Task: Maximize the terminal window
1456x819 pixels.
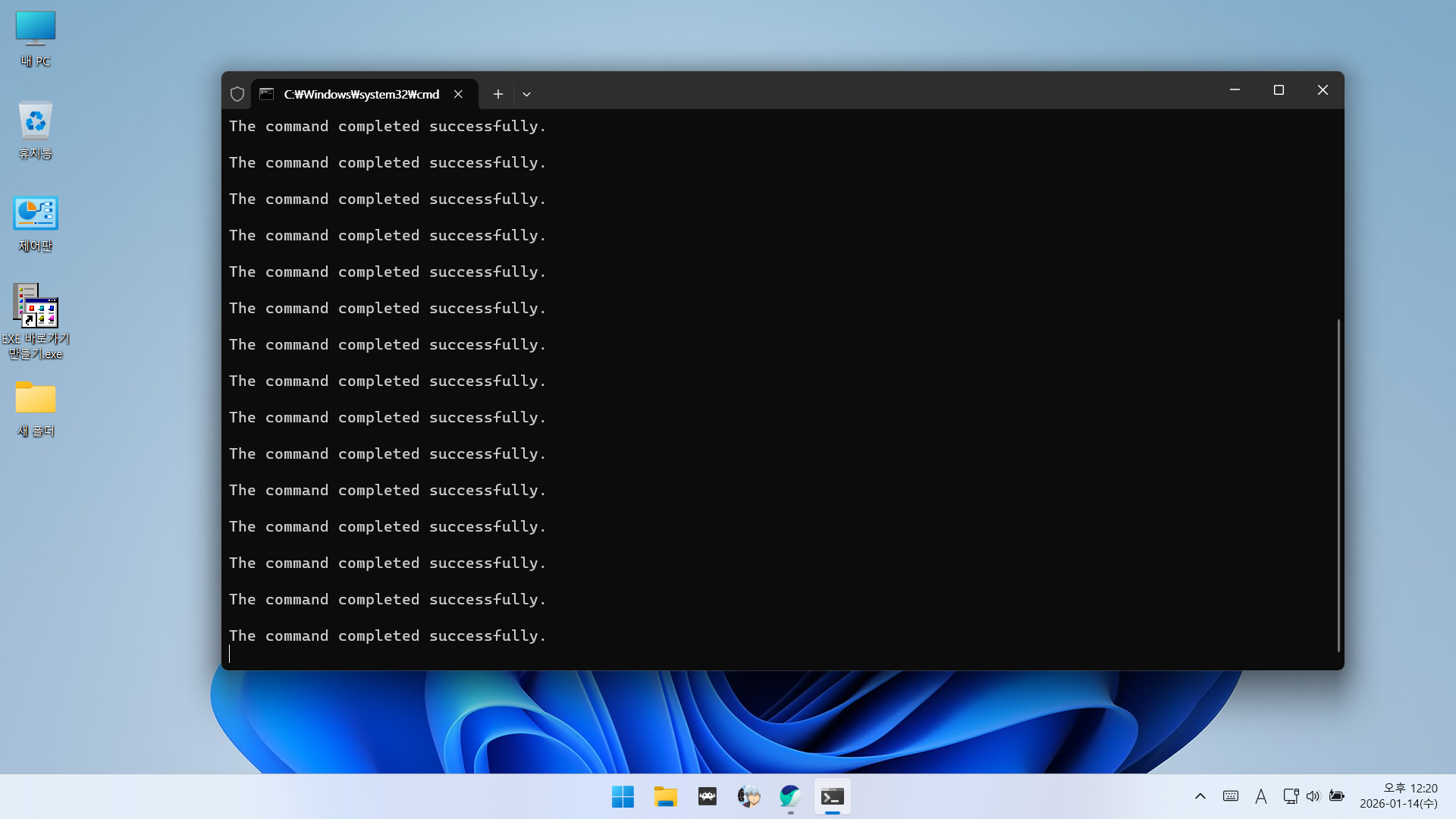Action: [1279, 90]
